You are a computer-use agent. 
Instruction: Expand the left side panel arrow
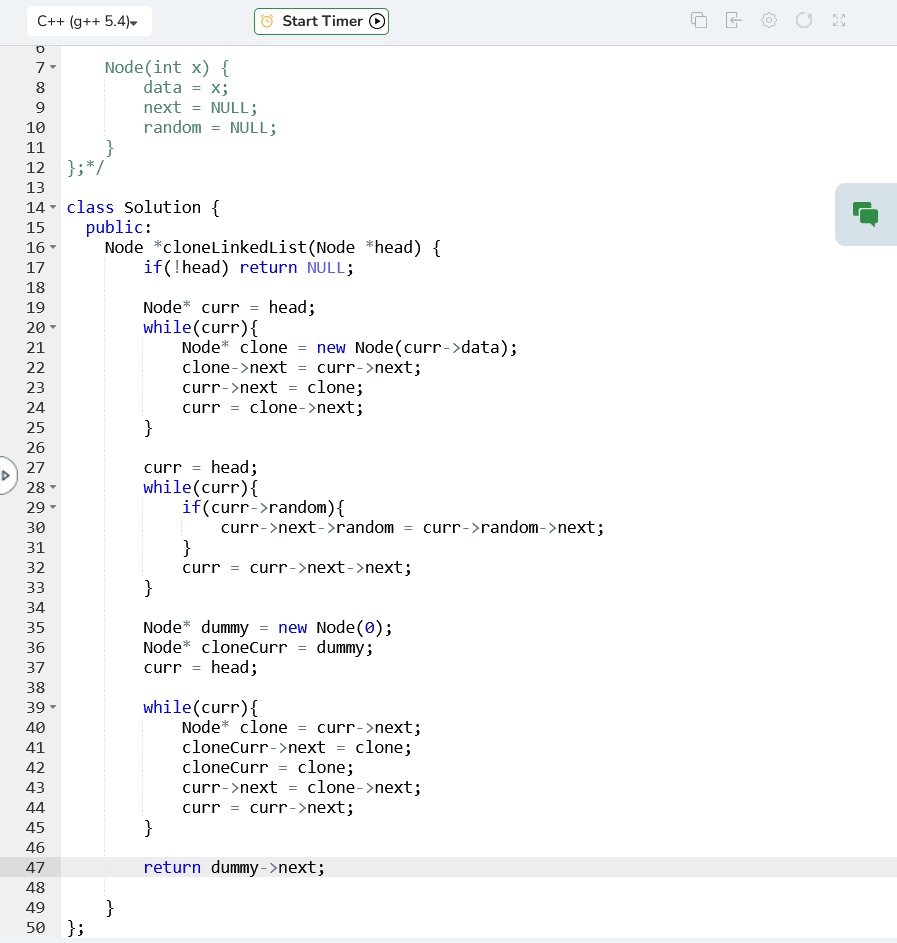[x=6, y=476]
